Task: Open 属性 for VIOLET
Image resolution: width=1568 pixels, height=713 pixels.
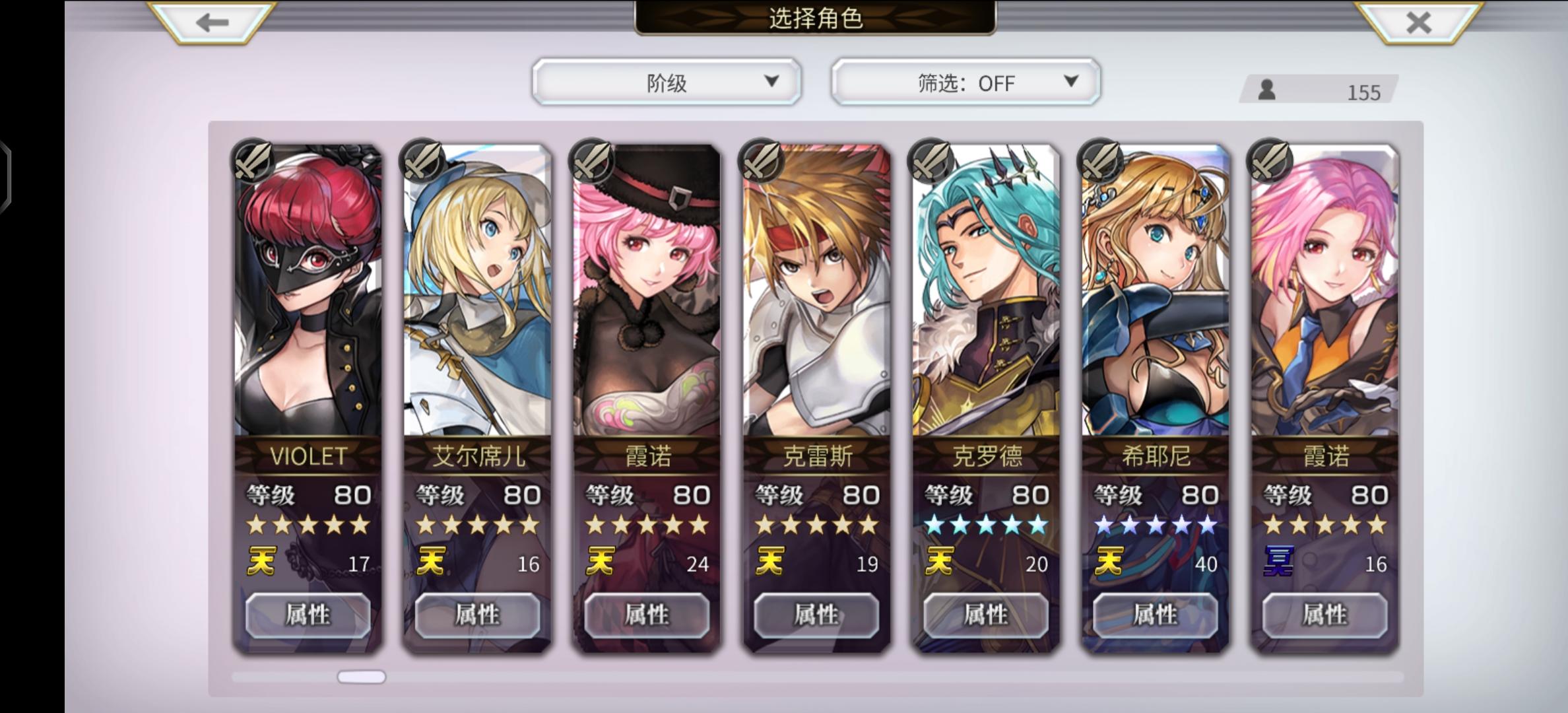Action: tap(308, 615)
